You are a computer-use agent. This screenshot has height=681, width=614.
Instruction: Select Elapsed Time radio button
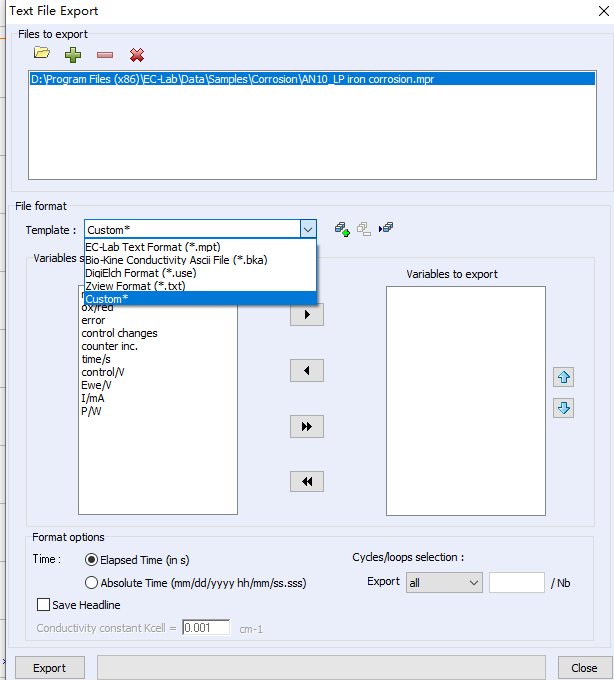click(92, 560)
